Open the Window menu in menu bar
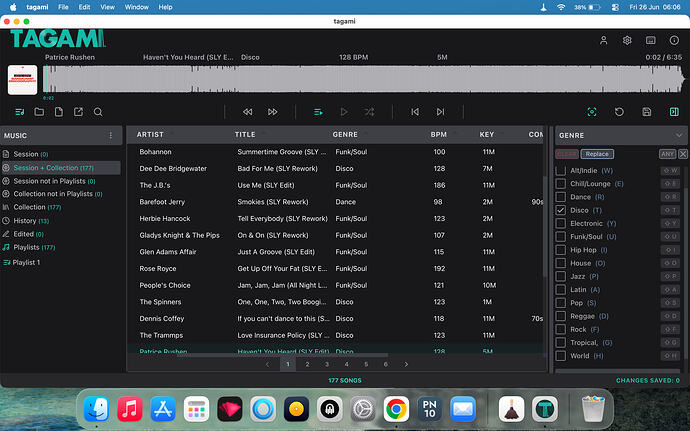690x431 pixels. tap(136, 7)
